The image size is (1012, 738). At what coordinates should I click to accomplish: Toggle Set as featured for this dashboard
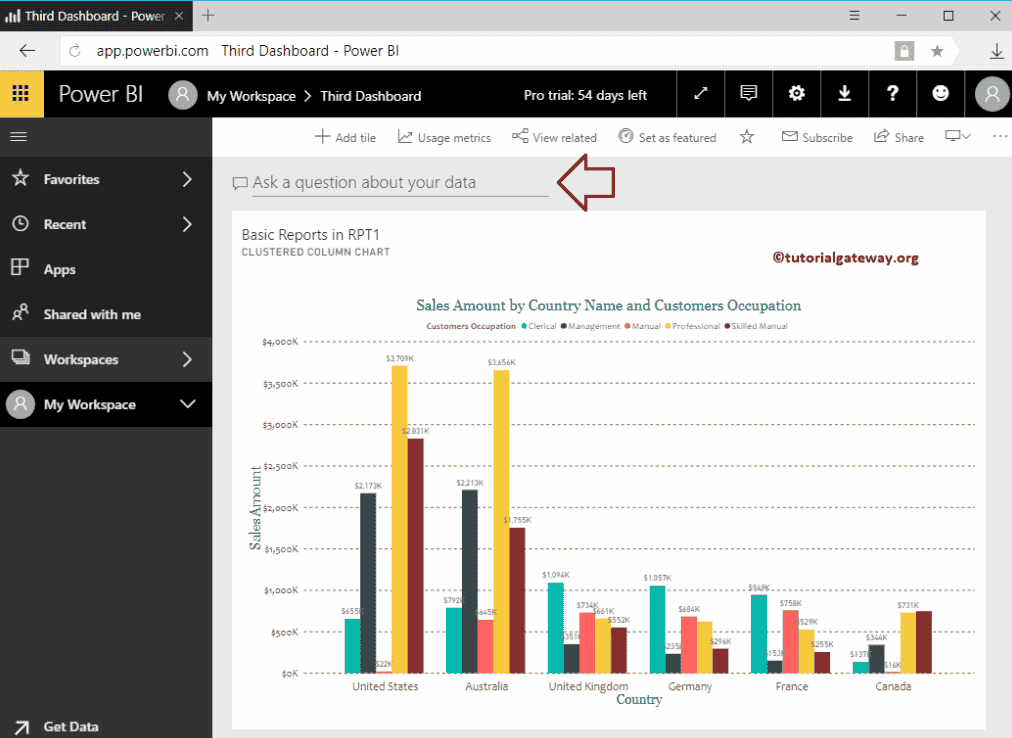coord(667,137)
